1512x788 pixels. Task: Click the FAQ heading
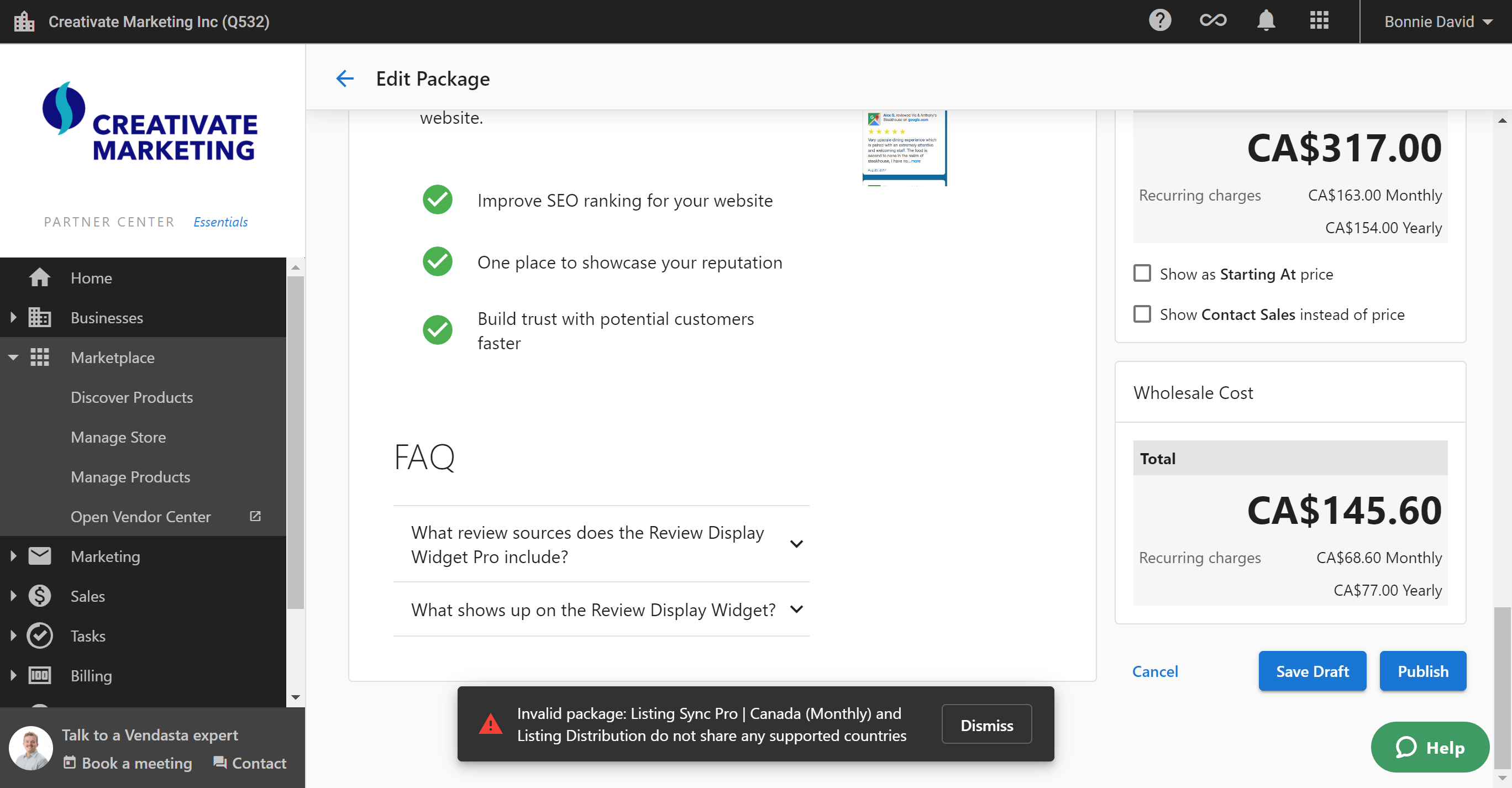[x=424, y=456]
